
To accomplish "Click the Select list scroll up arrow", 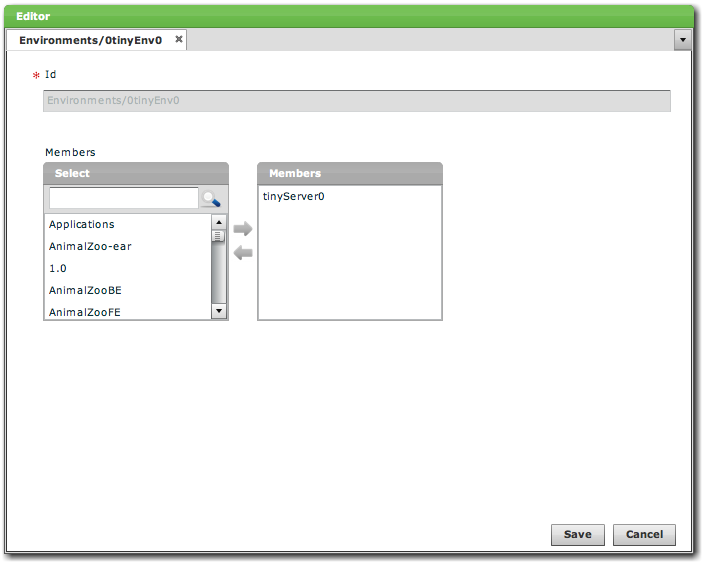I will 219,222.
